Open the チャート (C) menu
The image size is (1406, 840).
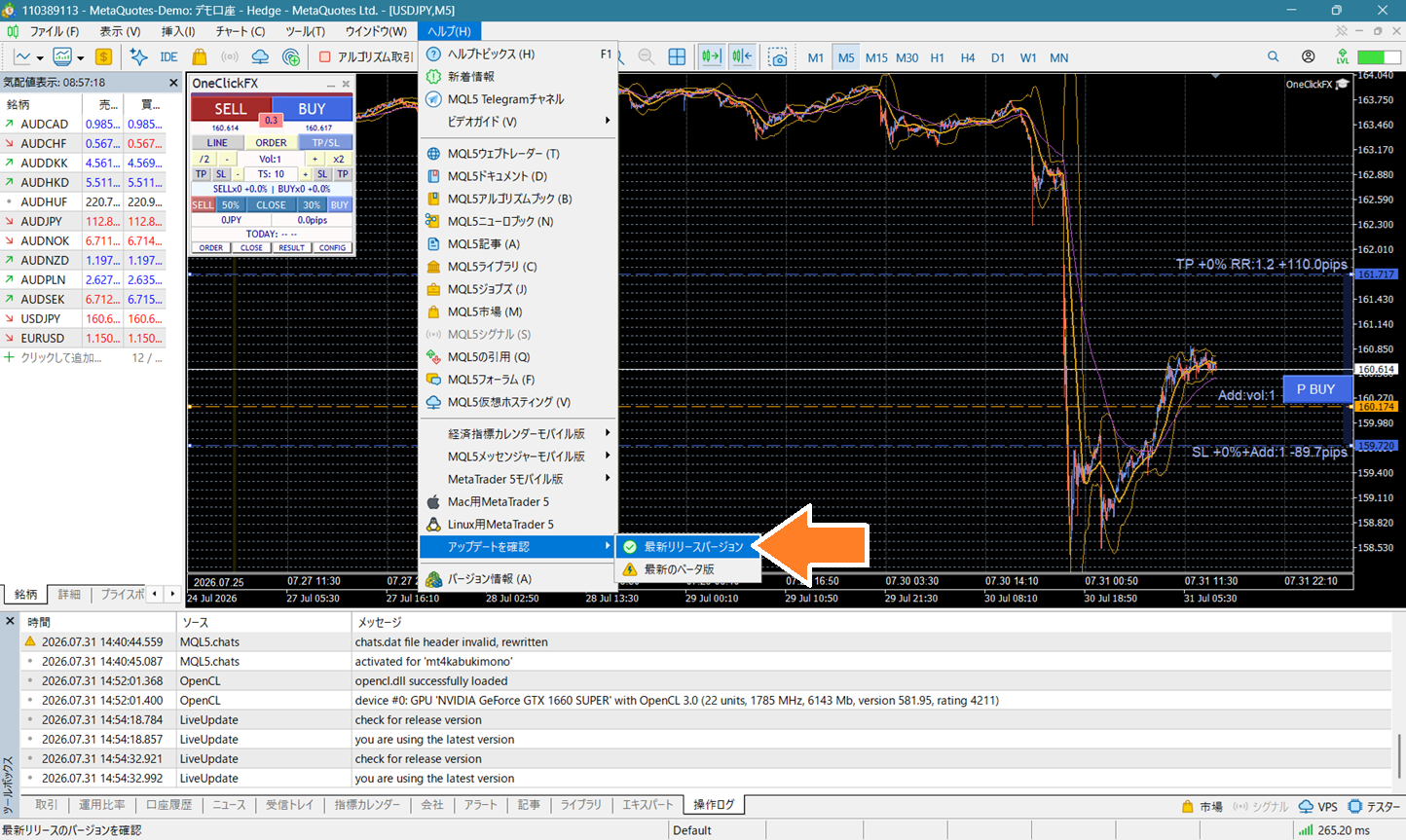[240, 31]
